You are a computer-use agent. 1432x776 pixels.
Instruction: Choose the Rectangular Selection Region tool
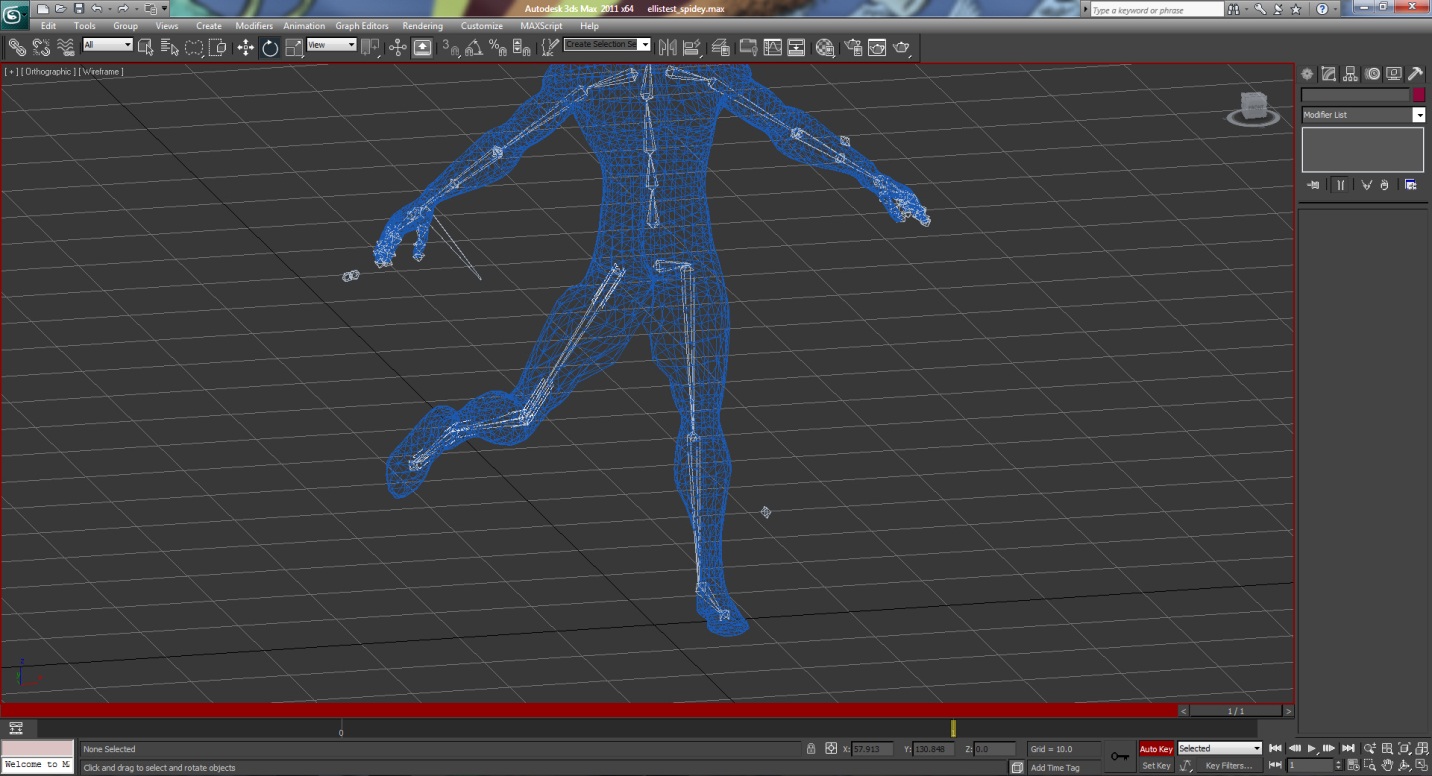tap(194, 47)
